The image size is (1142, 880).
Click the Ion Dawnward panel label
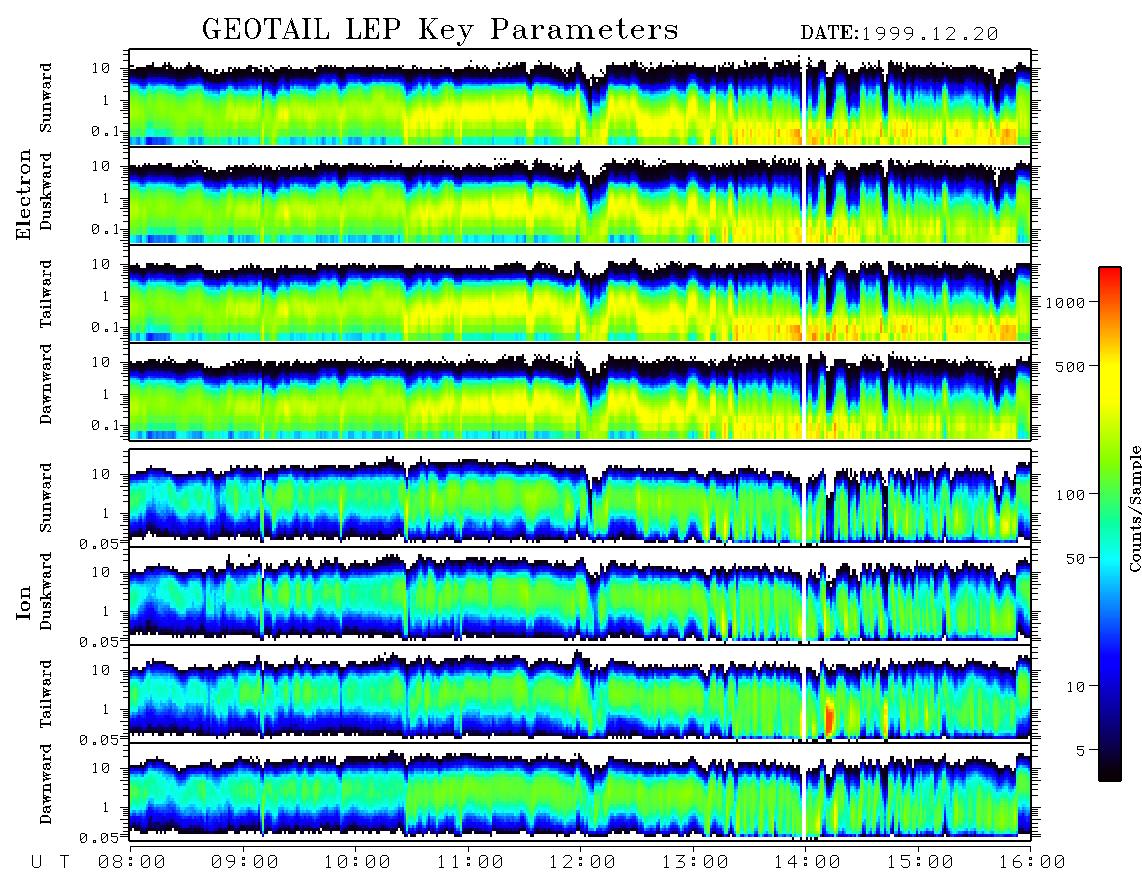[x=46, y=784]
